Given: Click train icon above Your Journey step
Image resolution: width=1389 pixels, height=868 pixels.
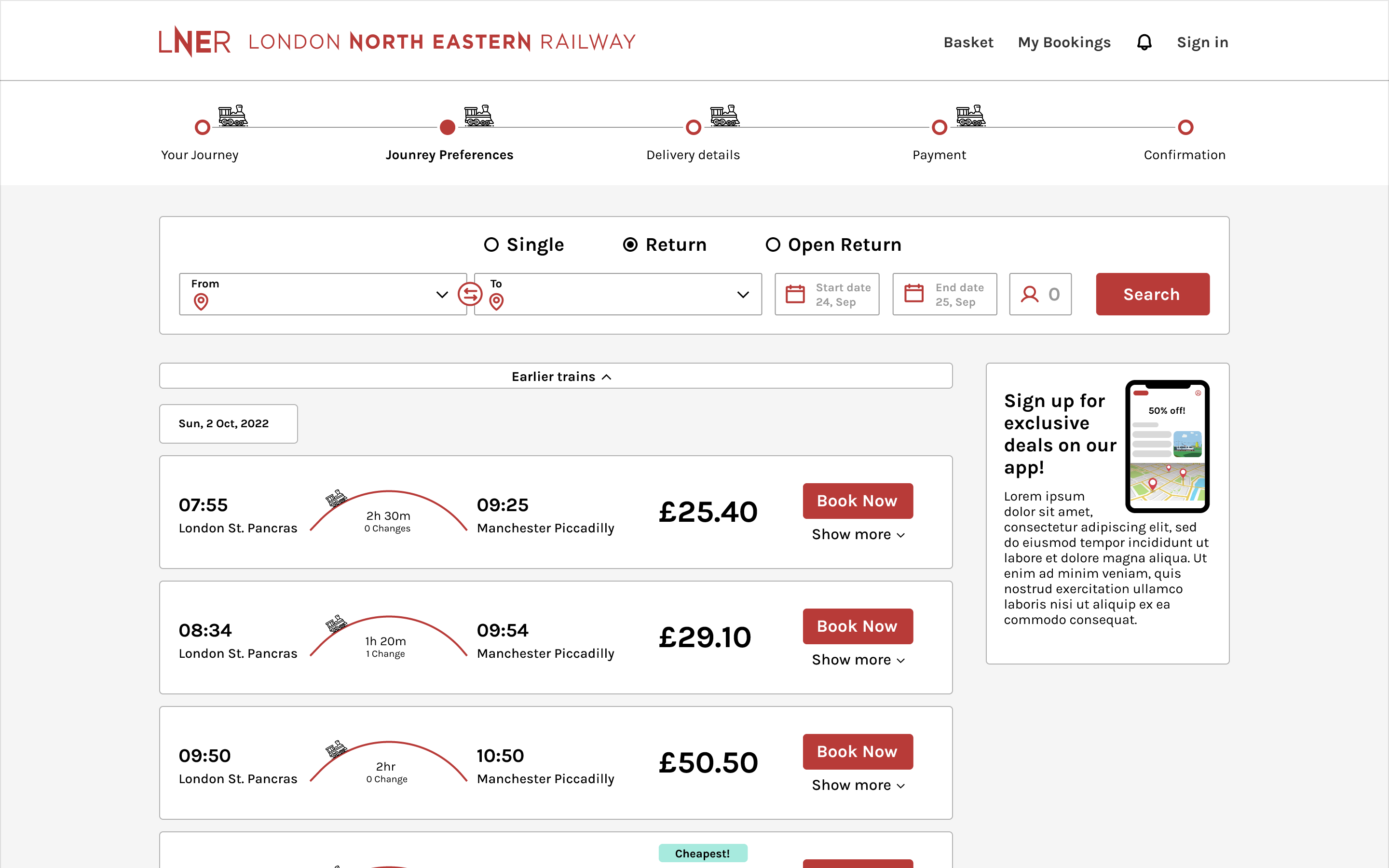Looking at the screenshot, I should point(232,115).
